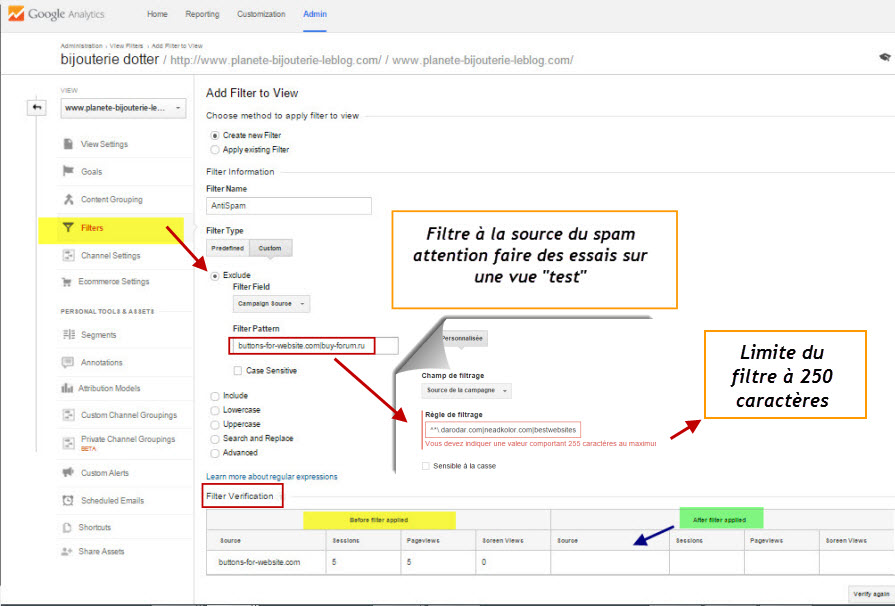Select the Lowercase radio button
Screen dimensions: 895x606
click(215, 410)
